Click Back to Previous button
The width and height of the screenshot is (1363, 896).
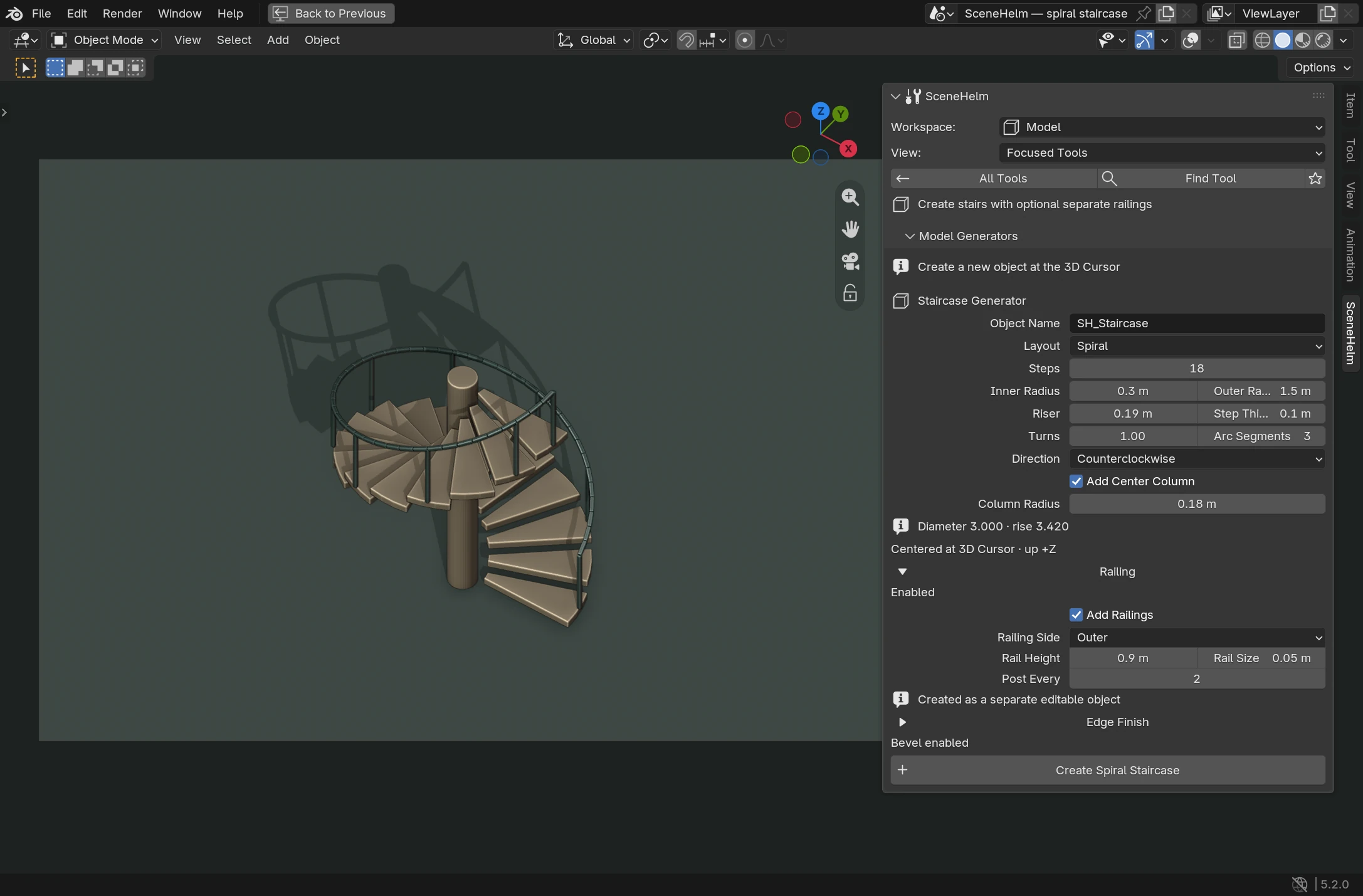331,13
